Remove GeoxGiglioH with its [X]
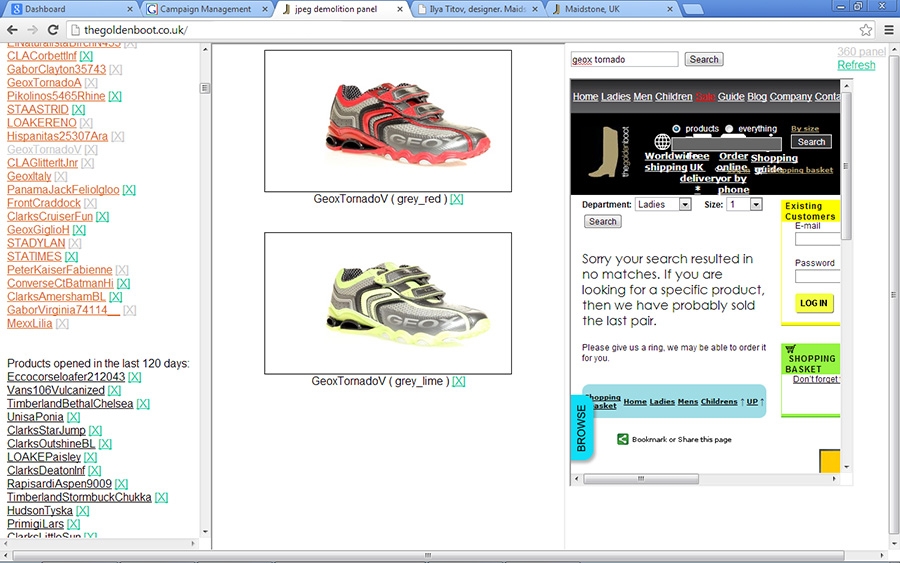 click(79, 230)
